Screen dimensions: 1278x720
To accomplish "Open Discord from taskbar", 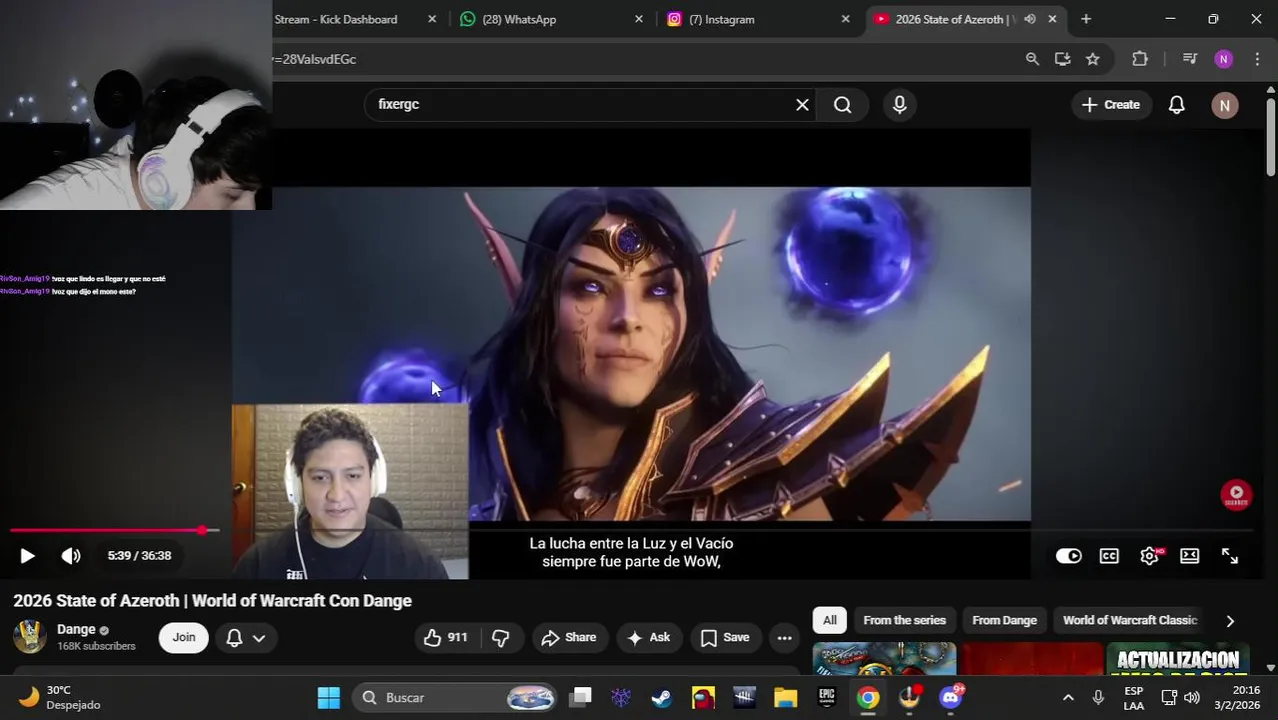I will 951,698.
